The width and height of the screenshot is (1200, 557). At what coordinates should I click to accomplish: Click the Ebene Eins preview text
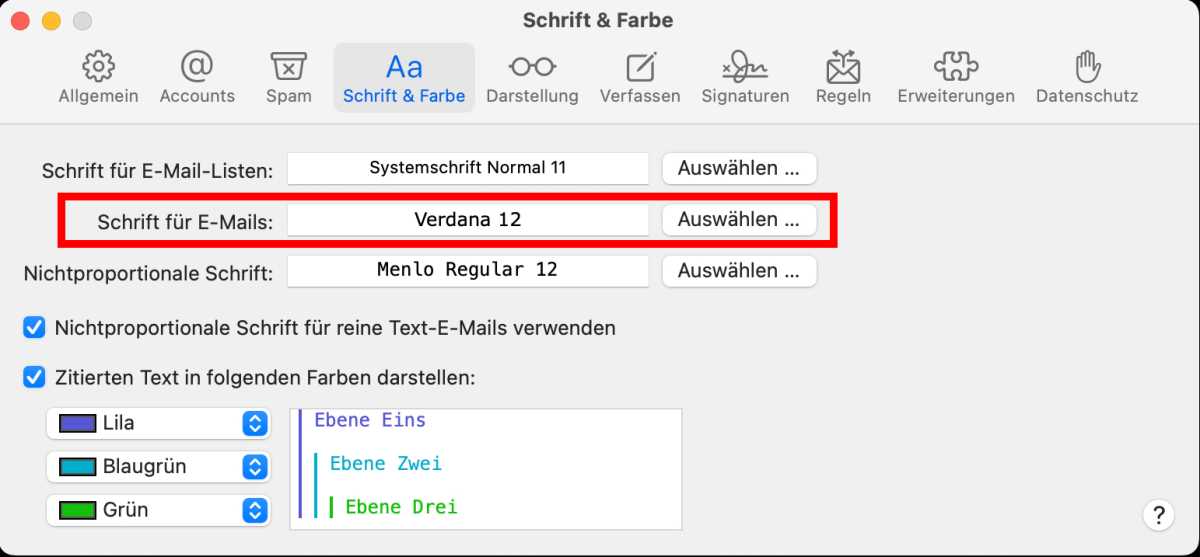click(370, 420)
